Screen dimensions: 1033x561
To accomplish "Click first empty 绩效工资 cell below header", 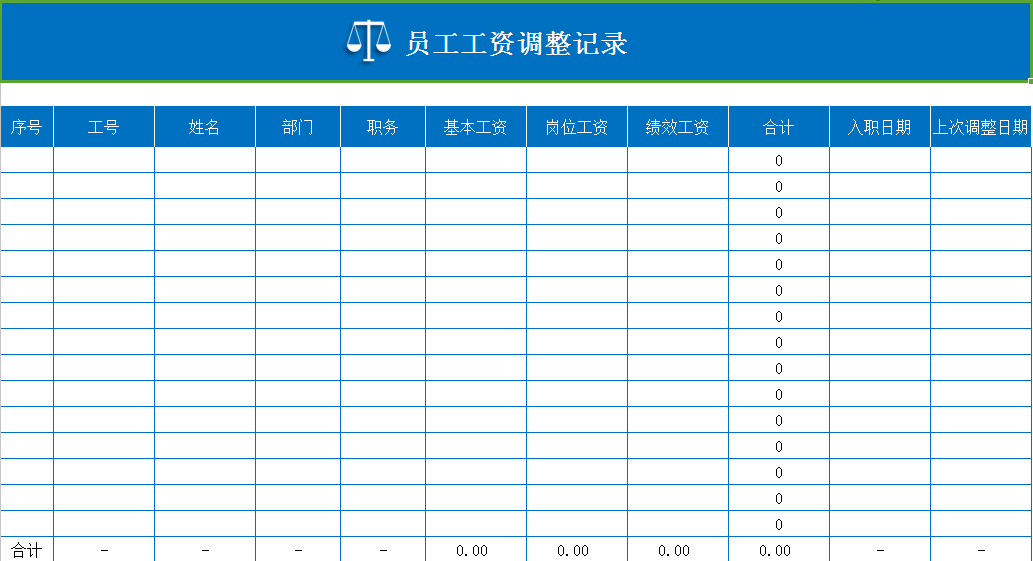I will click(677, 160).
